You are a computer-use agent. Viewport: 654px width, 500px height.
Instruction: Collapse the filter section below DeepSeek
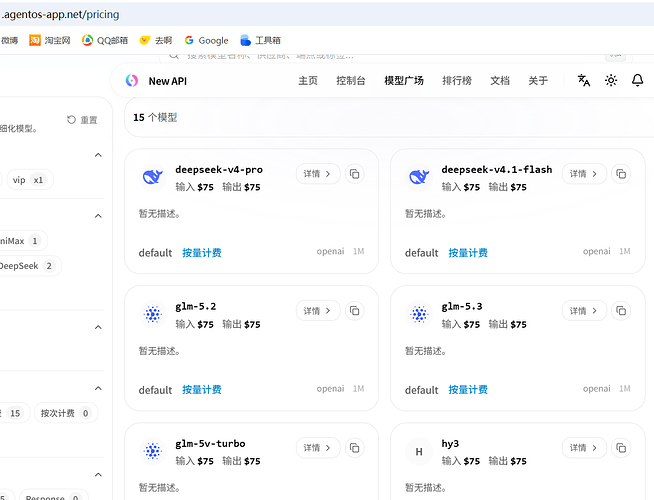tap(98, 327)
